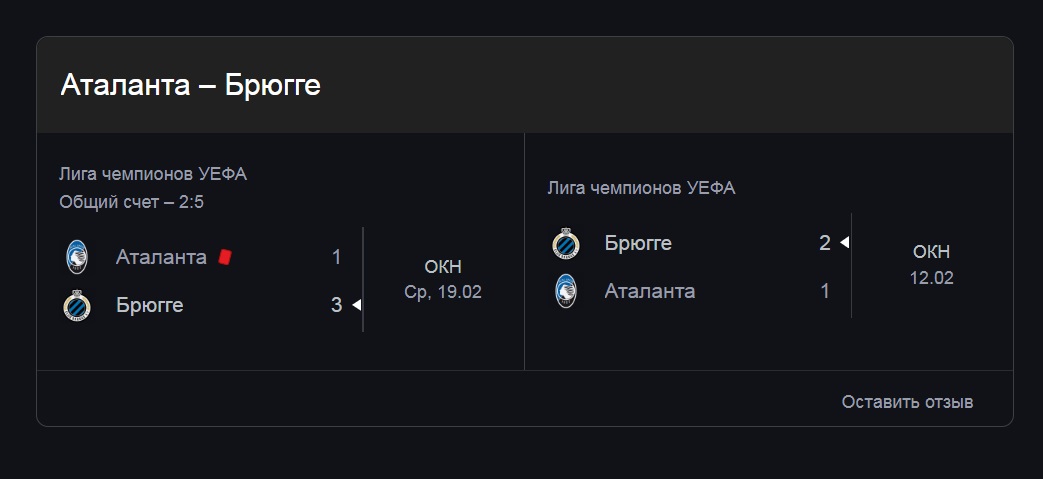Click Brugge crest in the 12.02 match
The width and height of the screenshot is (1043, 479).
point(566,243)
